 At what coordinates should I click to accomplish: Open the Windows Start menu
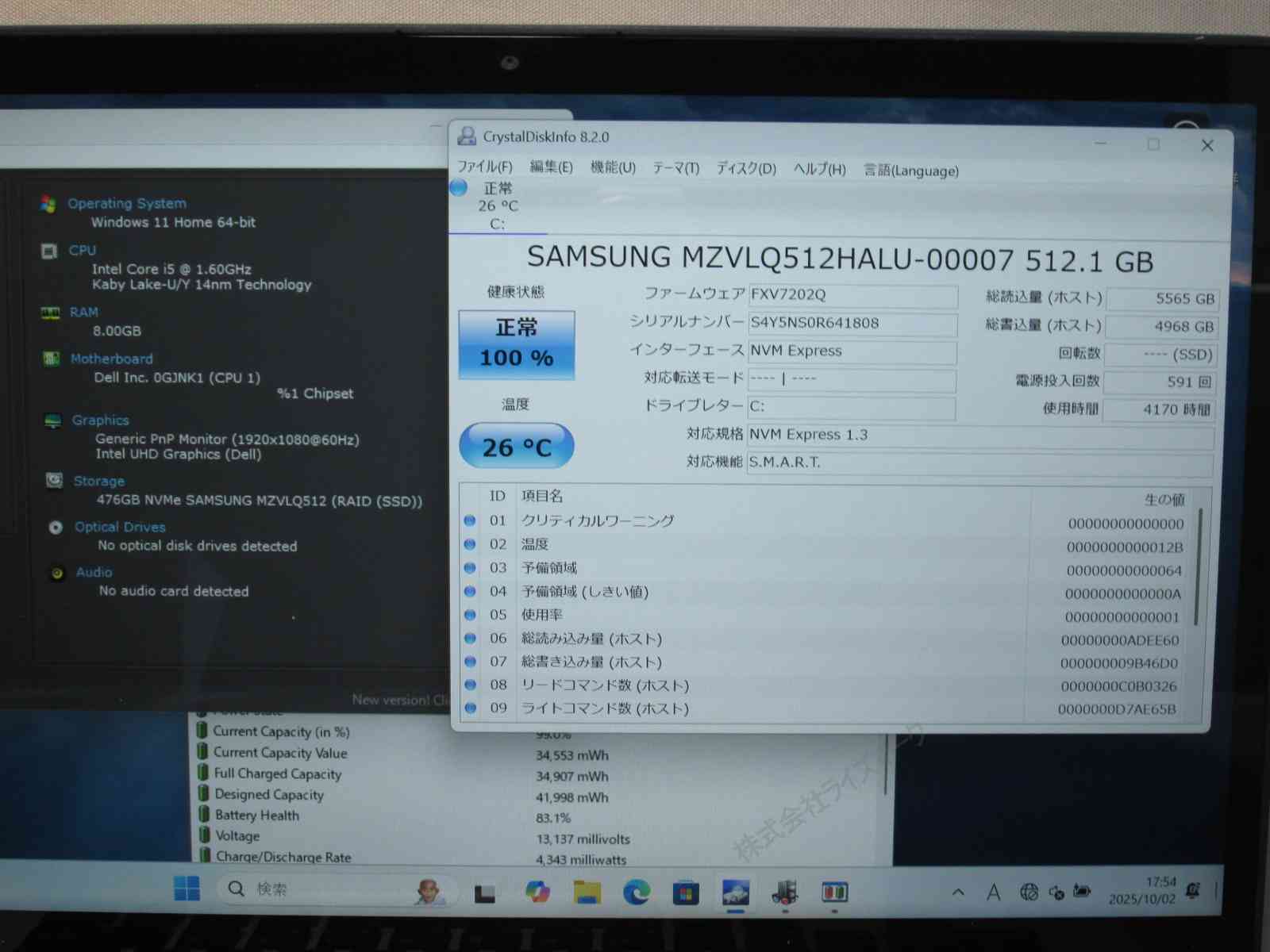(187, 889)
